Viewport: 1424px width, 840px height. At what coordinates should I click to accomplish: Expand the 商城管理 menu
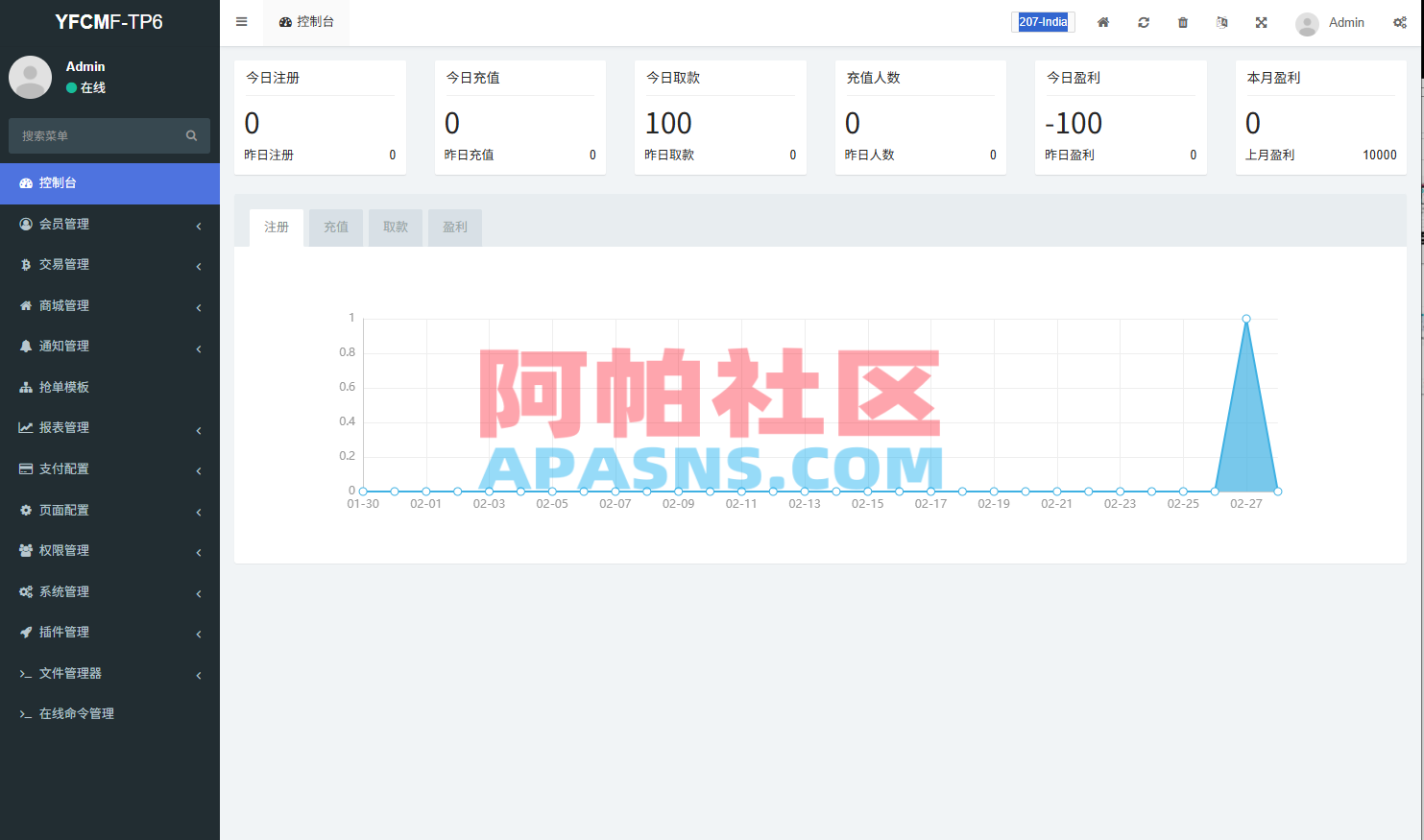(109, 306)
